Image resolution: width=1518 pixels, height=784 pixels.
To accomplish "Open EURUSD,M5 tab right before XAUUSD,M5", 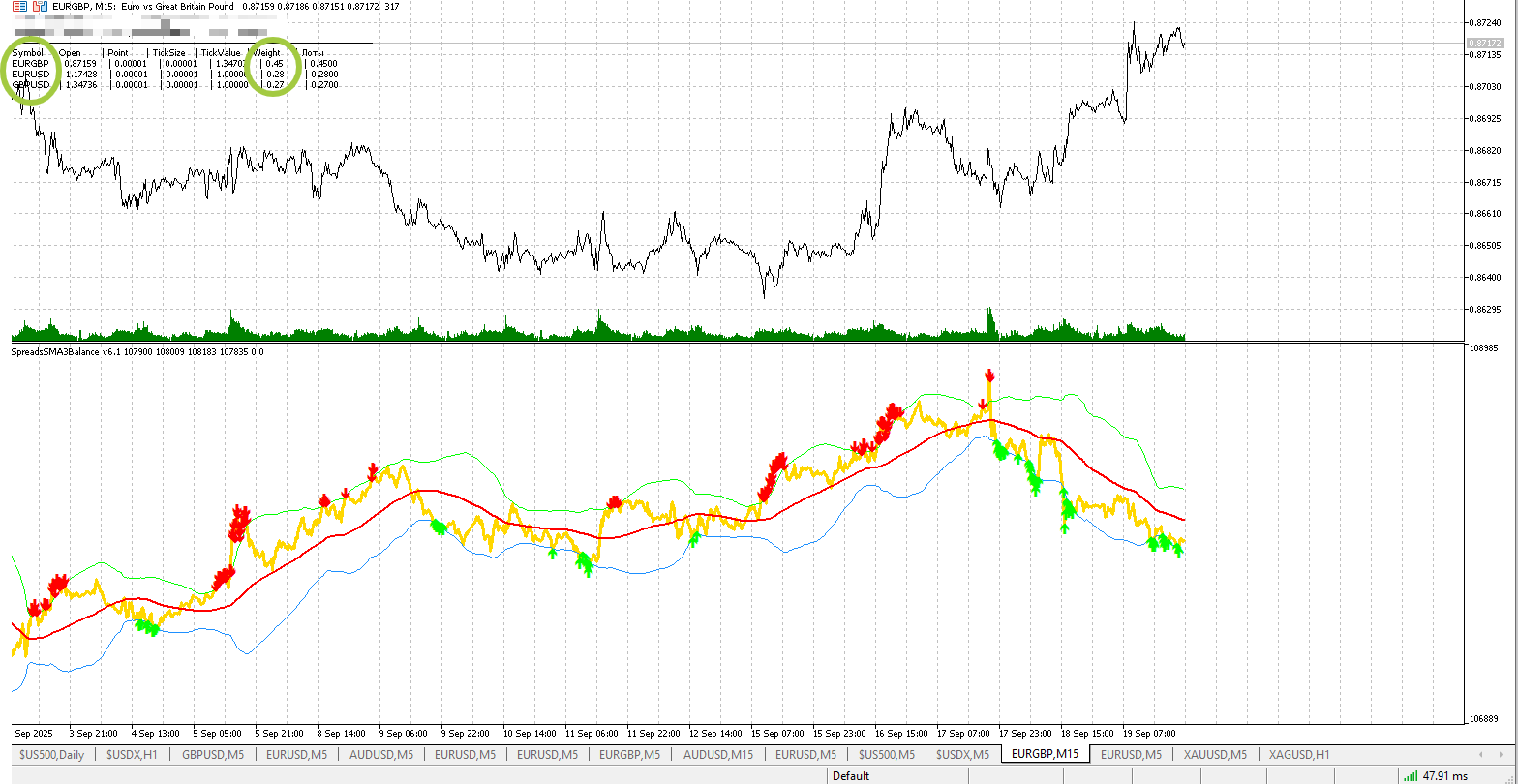I will pos(1131,754).
